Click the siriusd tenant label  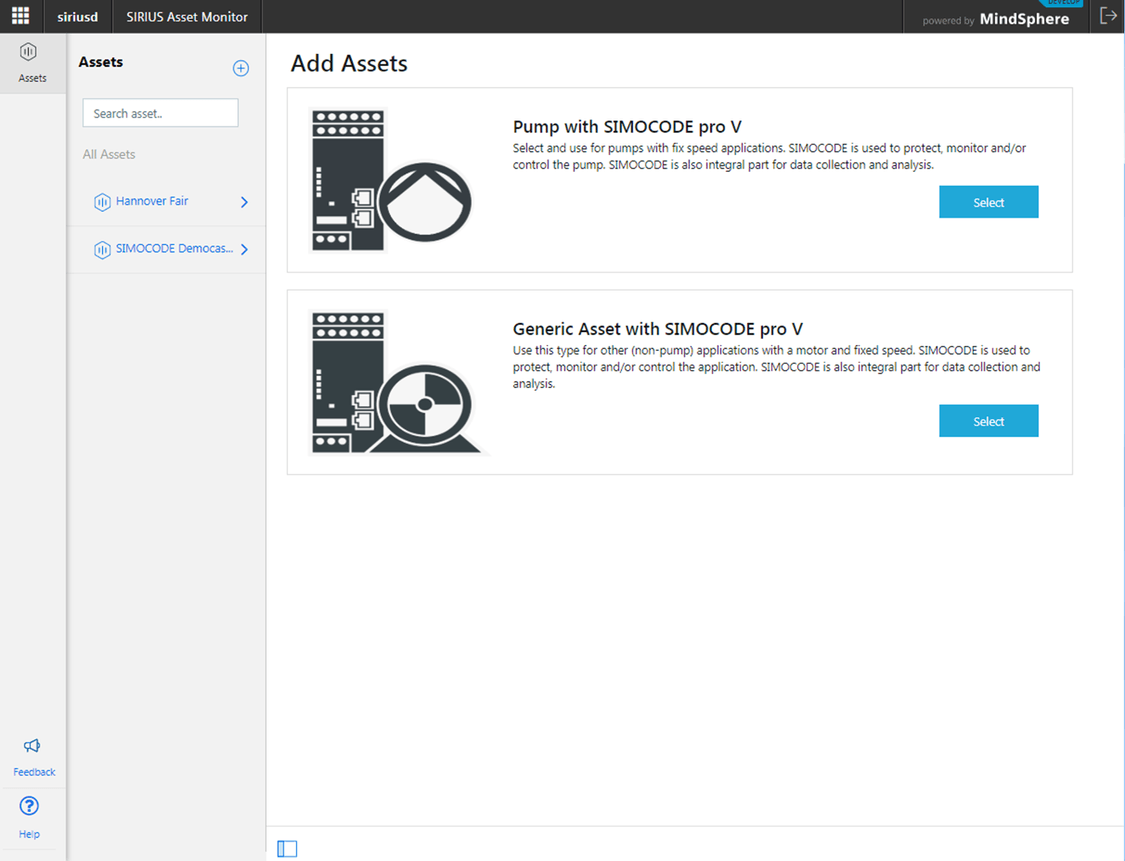pyautogui.click(x=77, y=17)
